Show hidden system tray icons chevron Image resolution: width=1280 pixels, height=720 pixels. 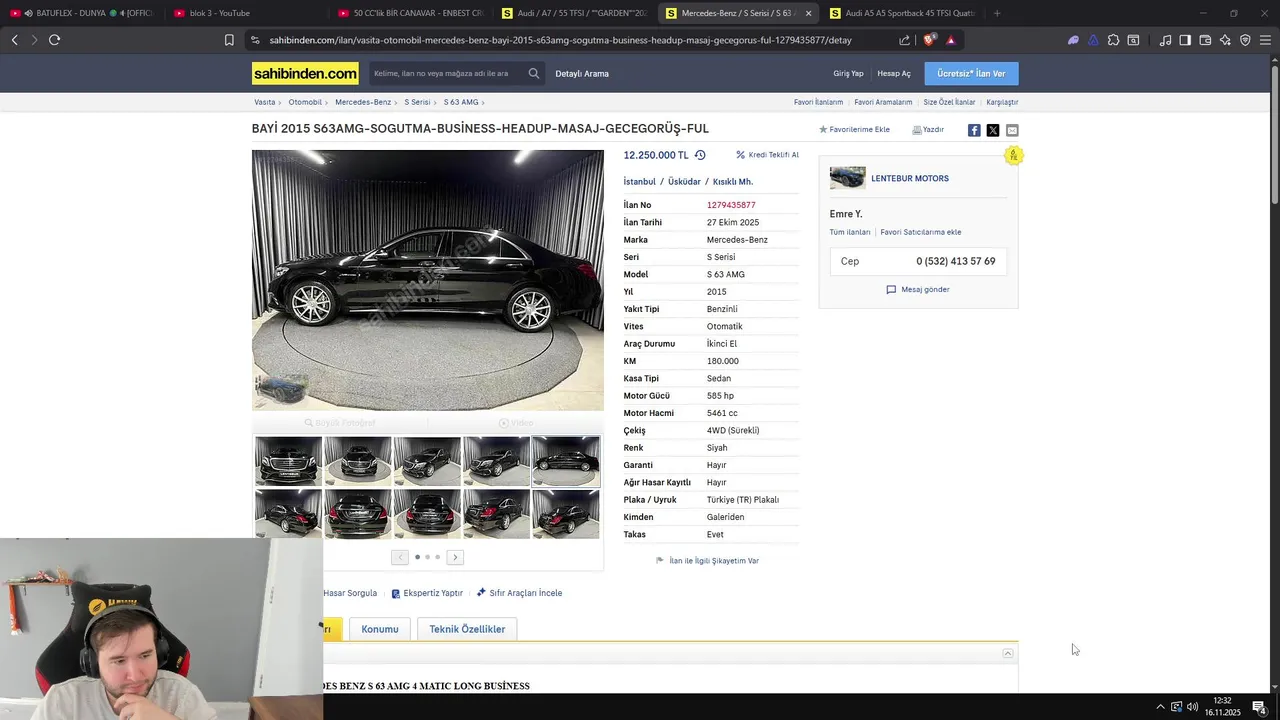pos(1160,707)
